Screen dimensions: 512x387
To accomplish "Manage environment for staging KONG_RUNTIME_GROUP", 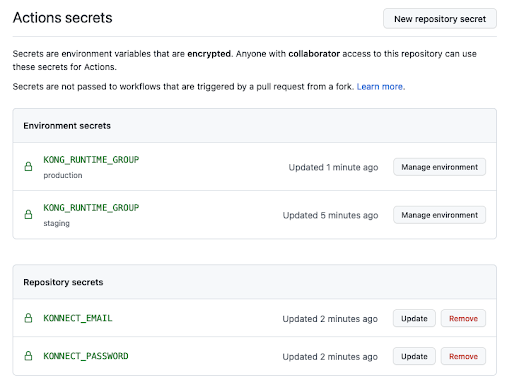I will tap(439, 215).
